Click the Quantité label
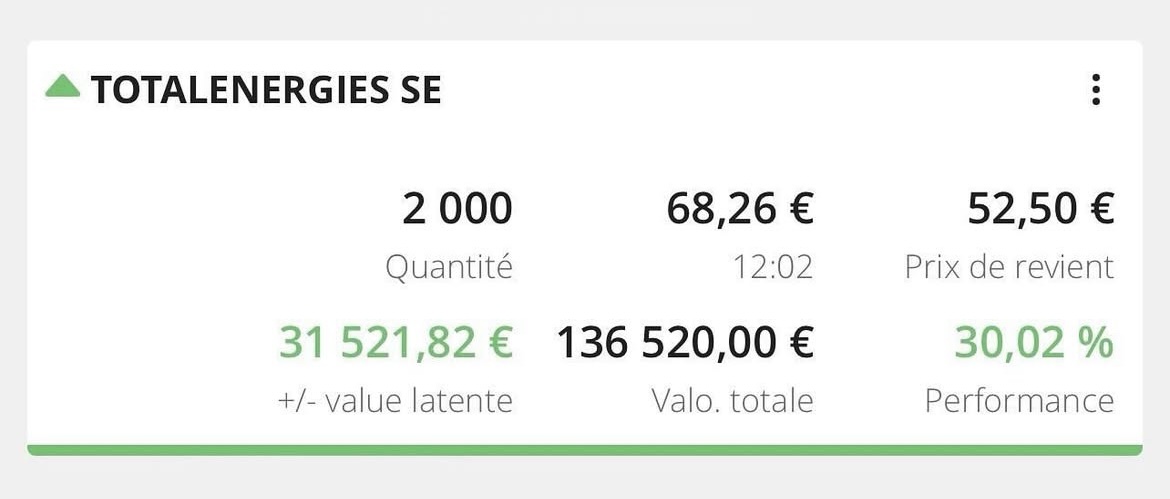The height and width of the screenshot is (499, 1170). 449,267
